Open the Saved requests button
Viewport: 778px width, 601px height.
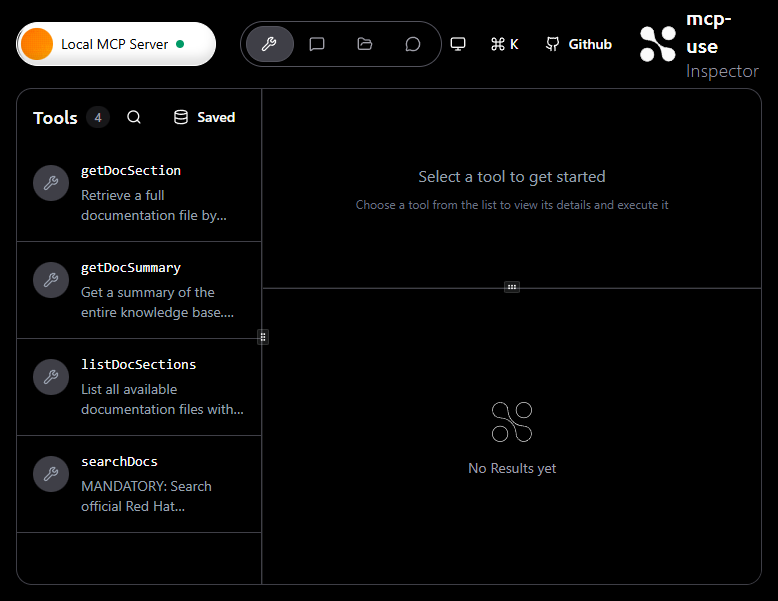click(204, 117)
